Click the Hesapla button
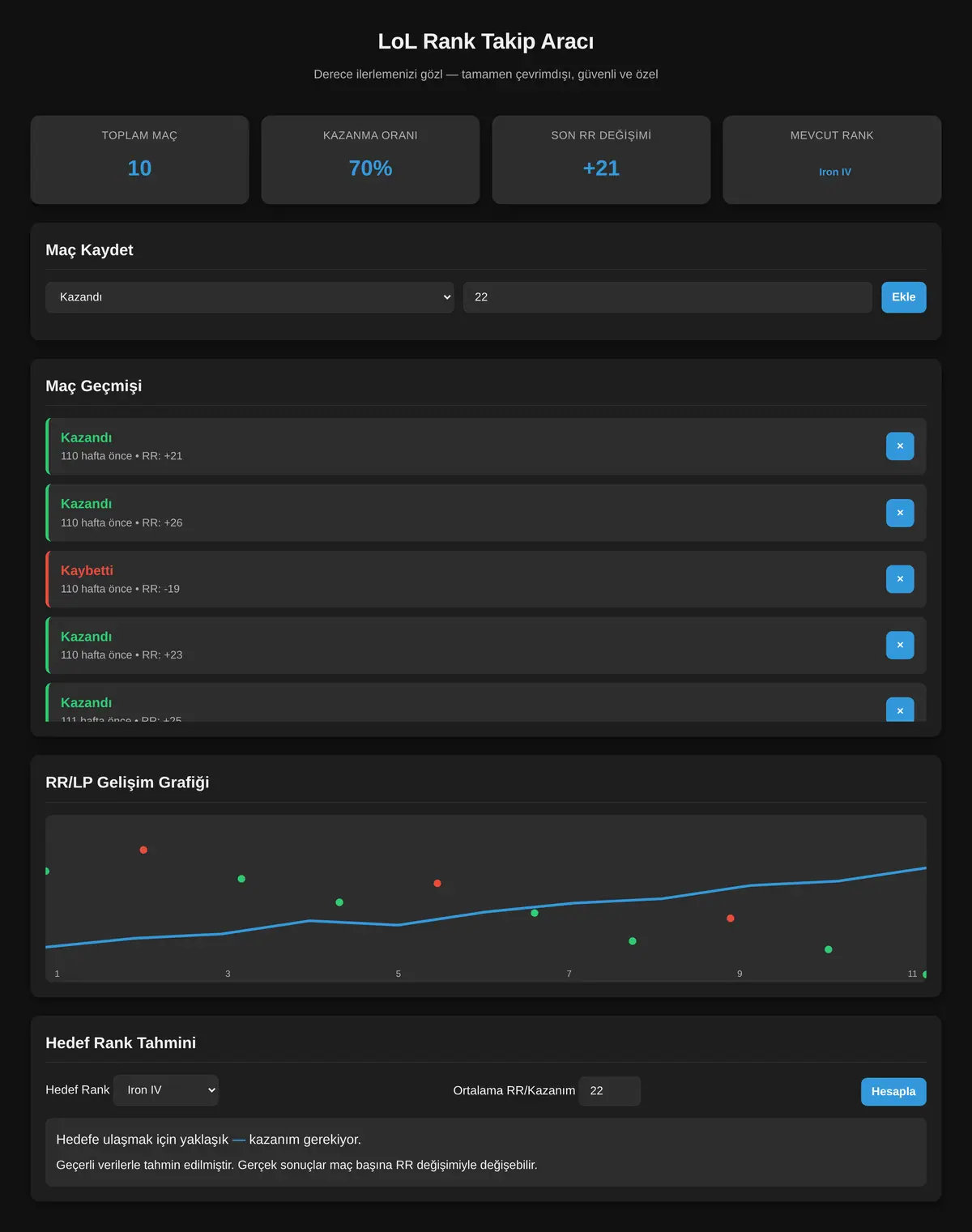 coord(893,1091)
